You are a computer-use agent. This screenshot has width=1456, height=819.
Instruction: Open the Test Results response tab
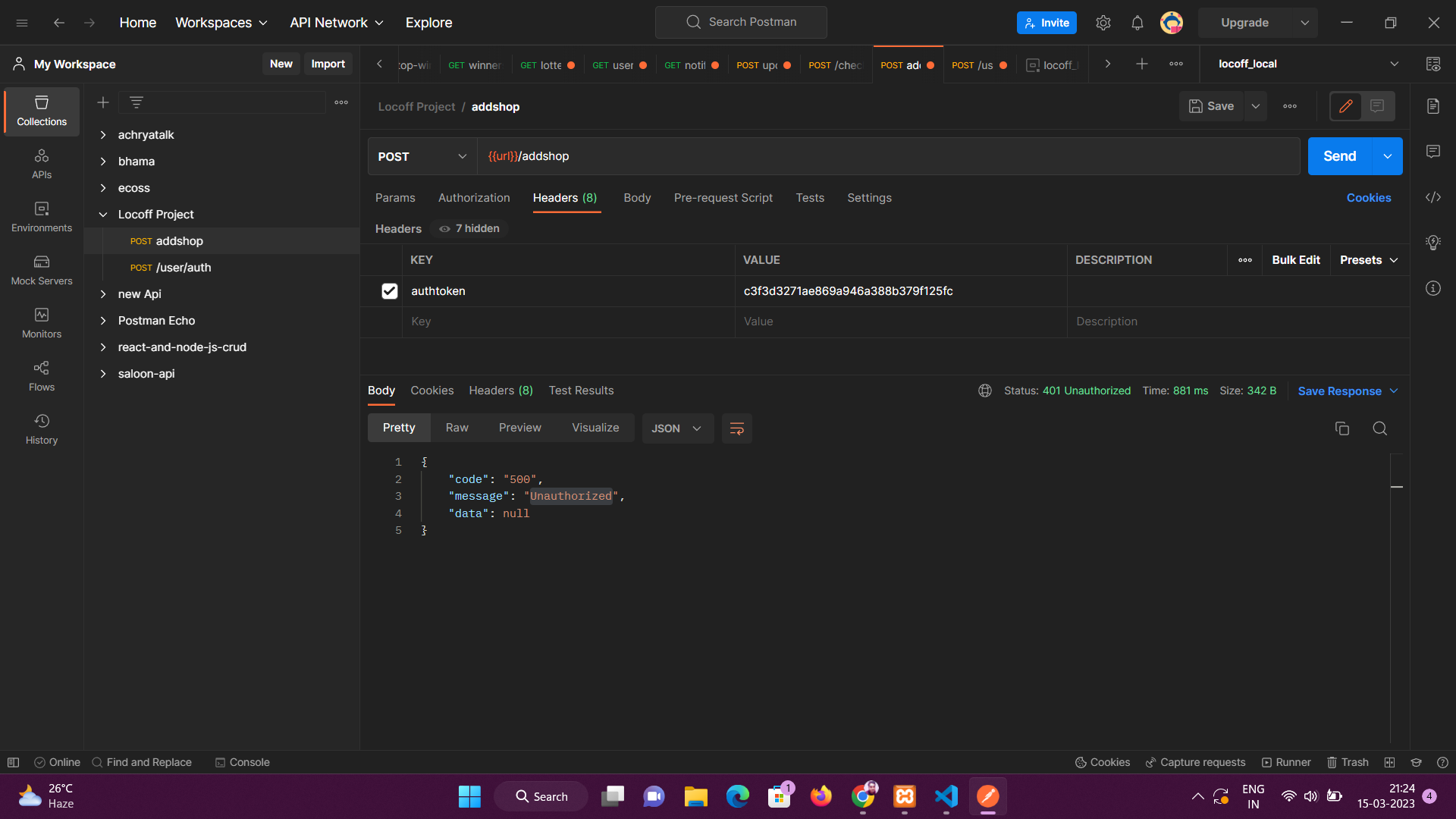pyautogui.click(x=582, y=391)
